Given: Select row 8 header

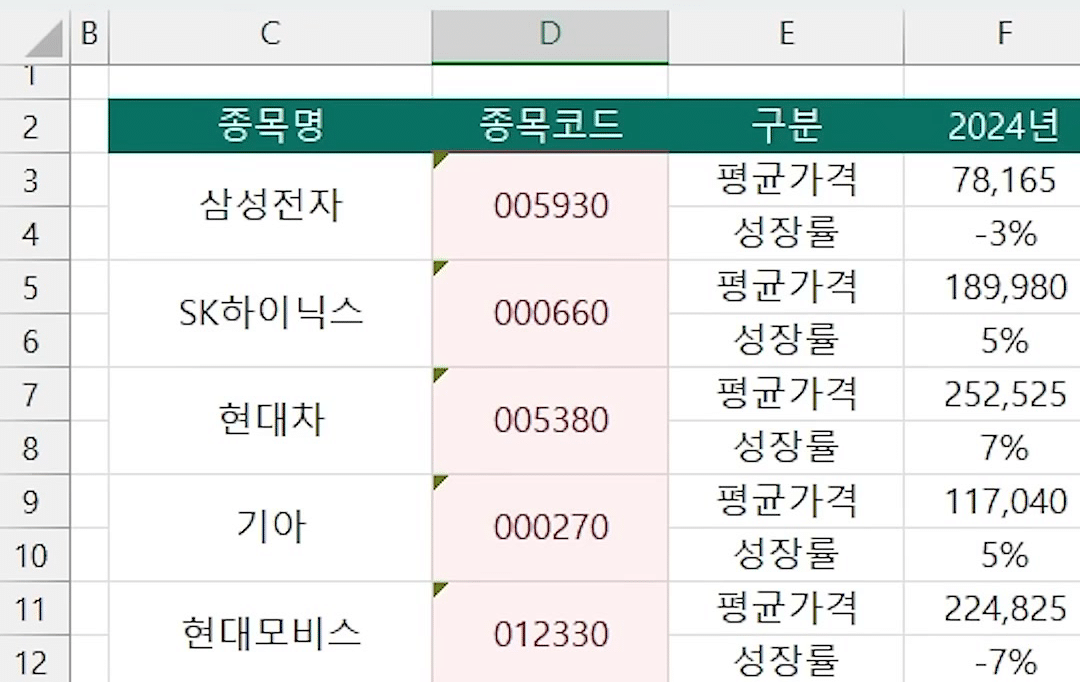Looking at the screenshot, I should point(34,448).
